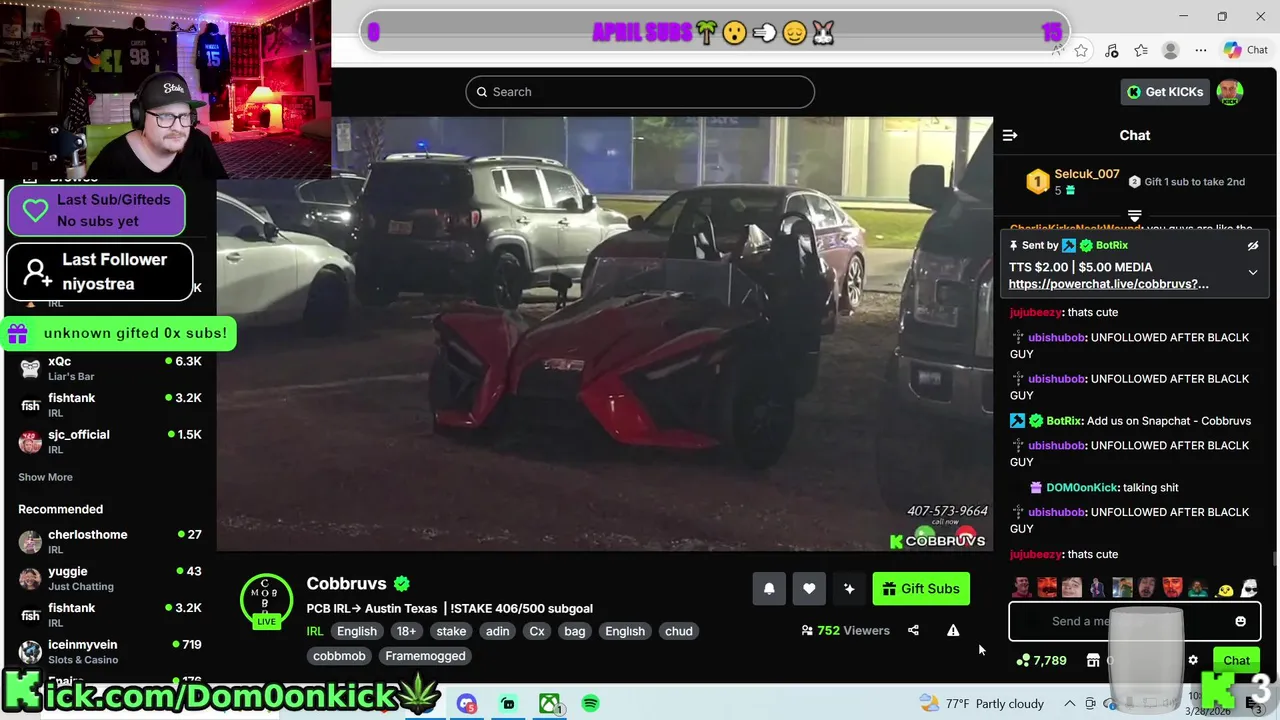Click the chat panel scrollbar
This screenshot has width=1280, height=720.
click(1275, 558)
